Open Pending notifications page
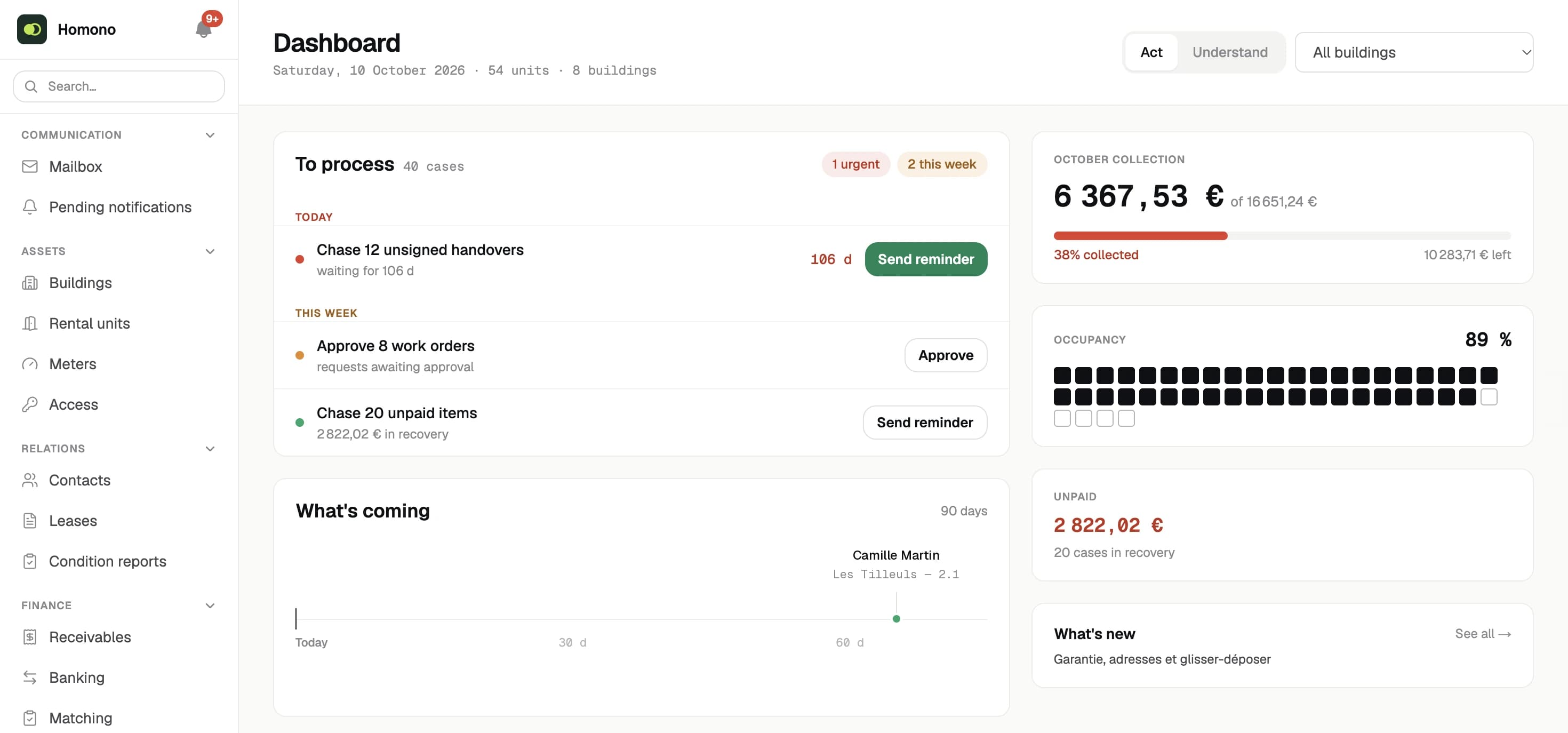1568x733 pixels. coord(119,207)
